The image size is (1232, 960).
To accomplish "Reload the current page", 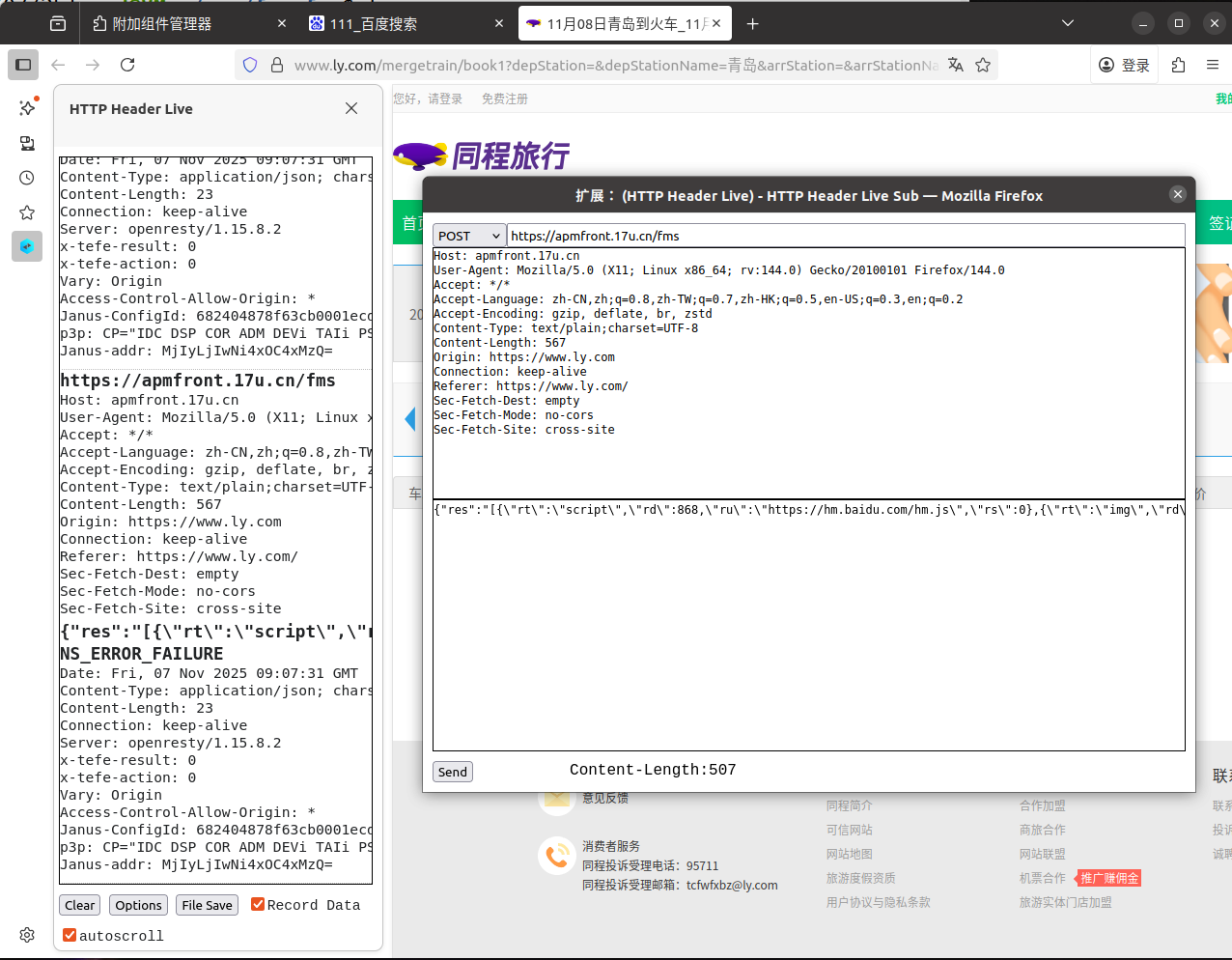I will [127, 65].
